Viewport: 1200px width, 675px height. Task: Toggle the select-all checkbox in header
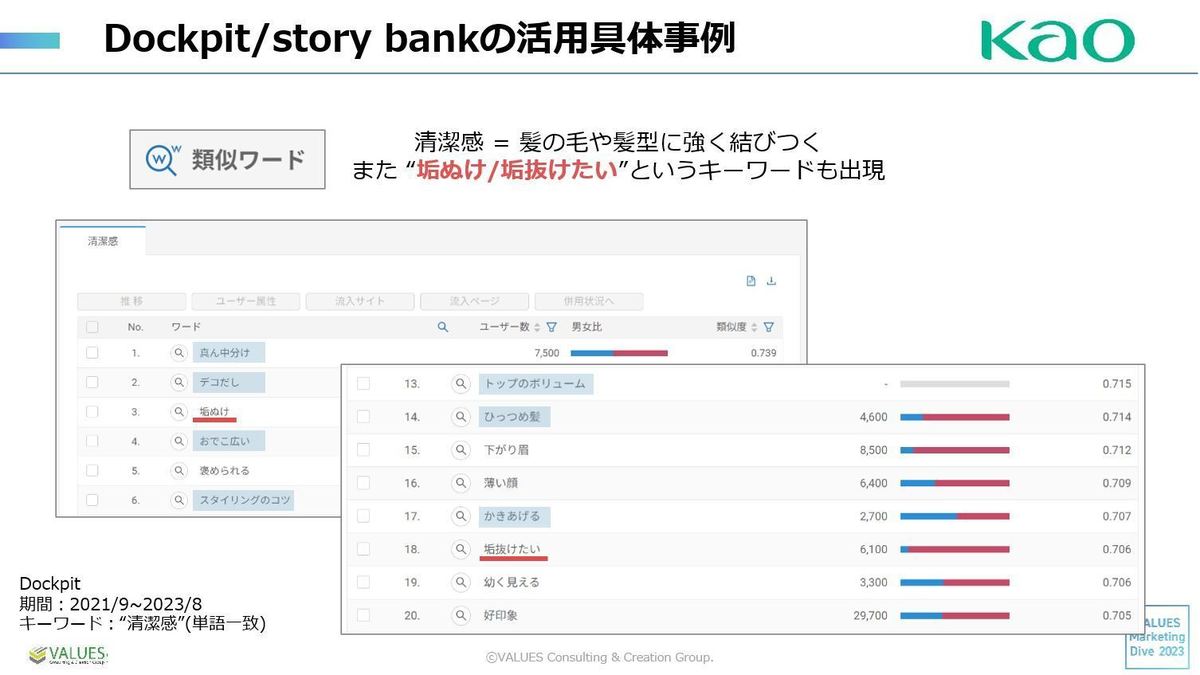coord(92,327)
